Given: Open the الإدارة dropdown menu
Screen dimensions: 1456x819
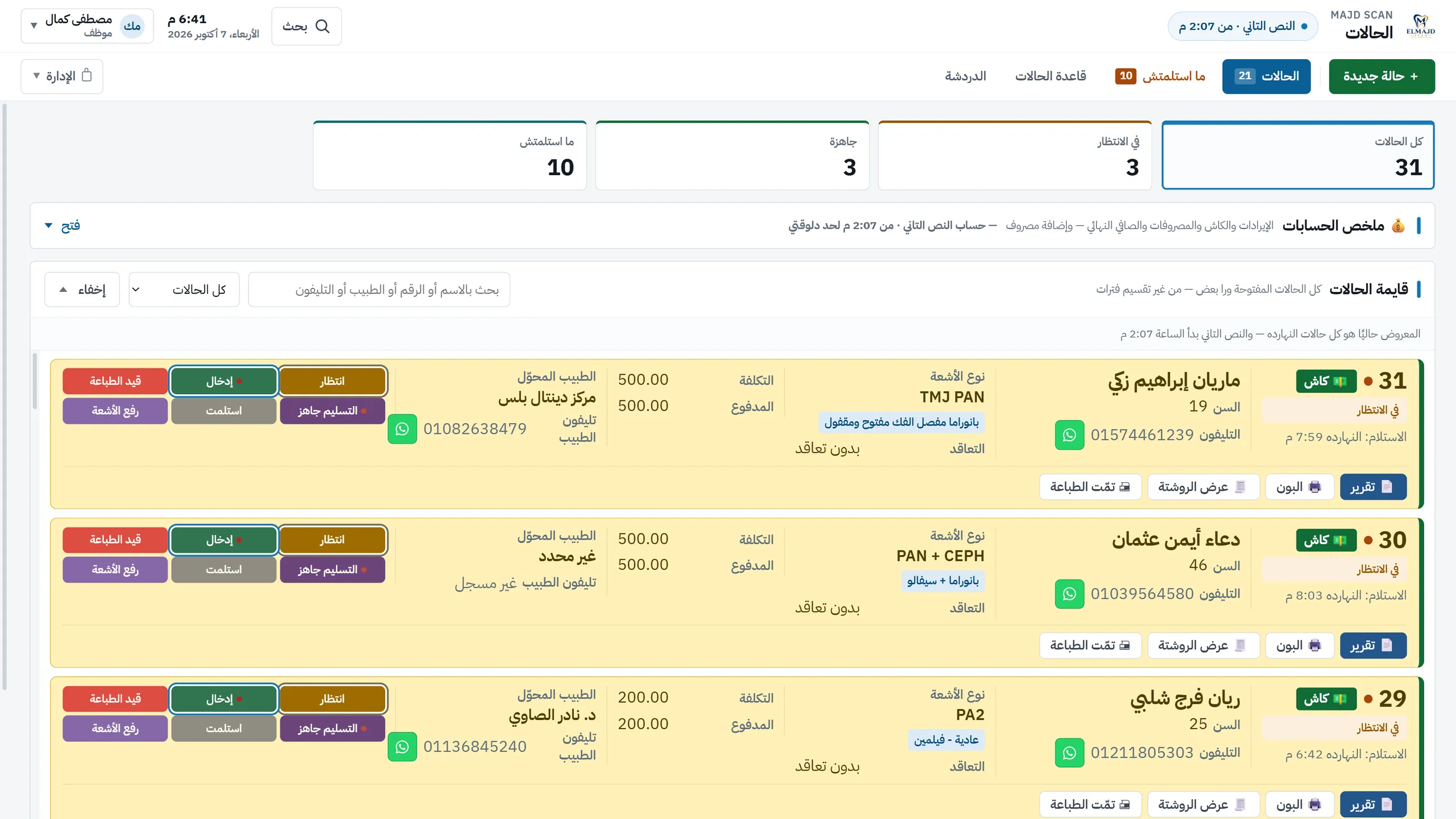Looking at the screenshot, I should [x=62, y=76].
